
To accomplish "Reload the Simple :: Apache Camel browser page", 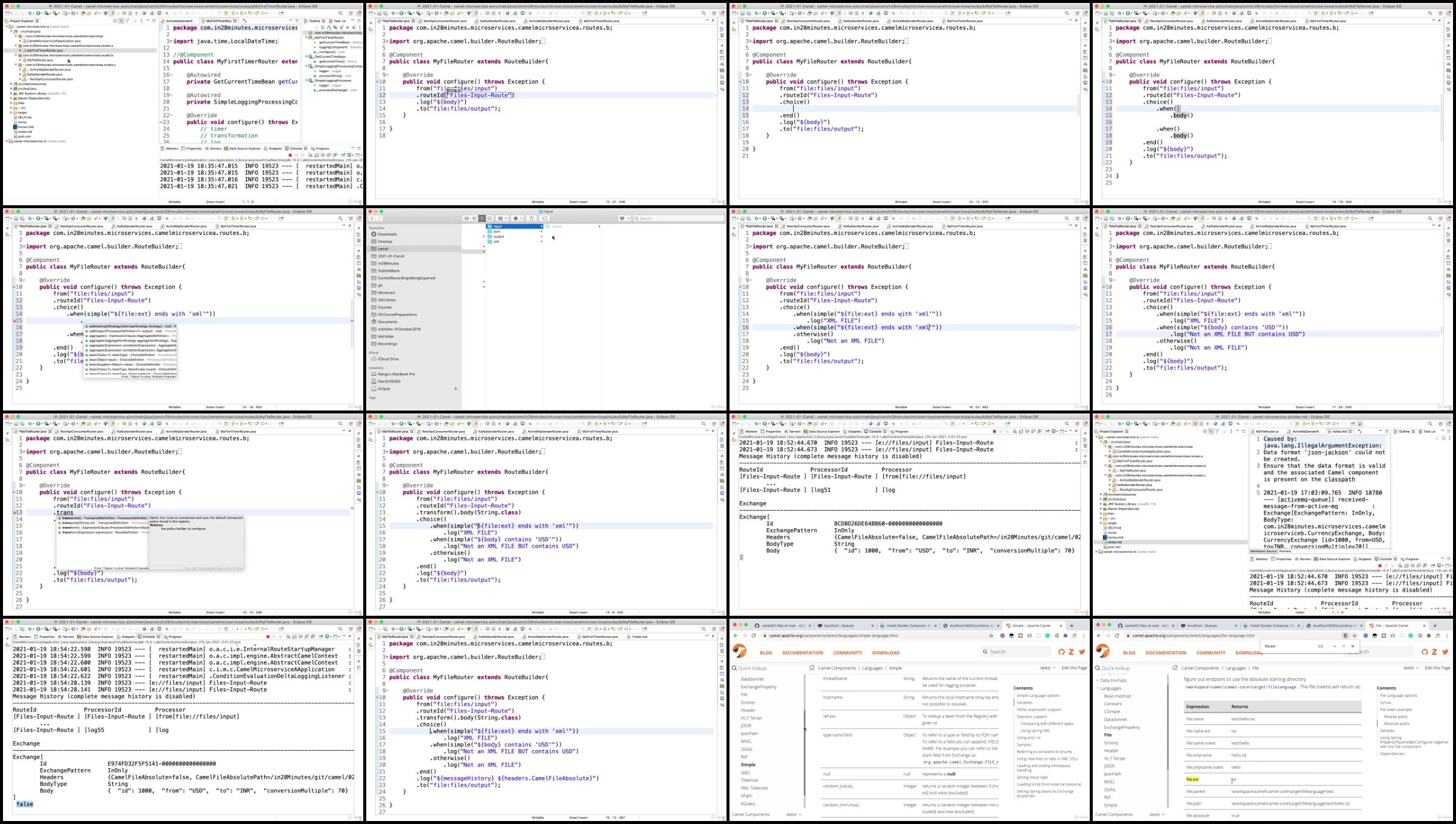I will tap(754, 636).
